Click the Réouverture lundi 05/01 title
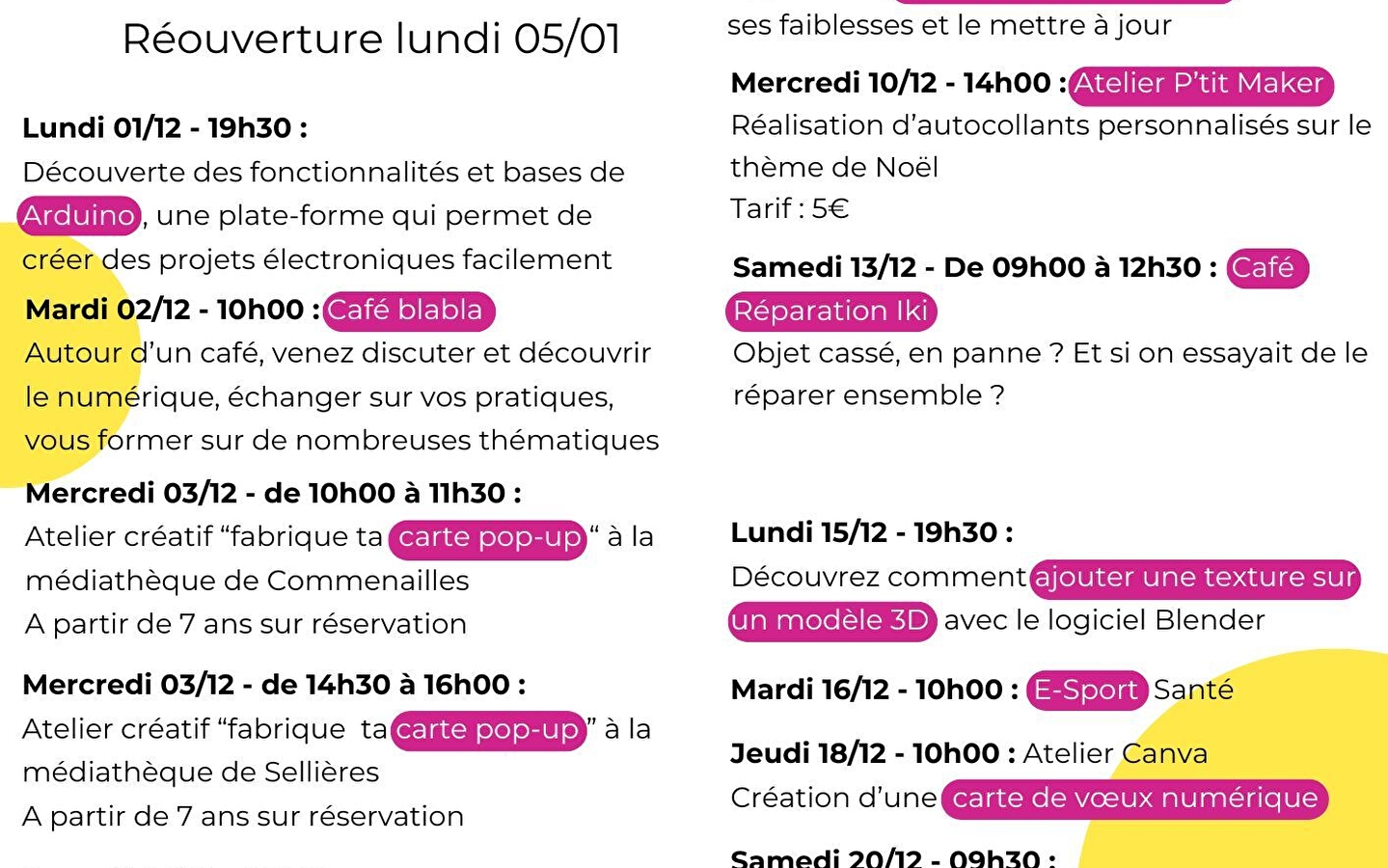 [371, 40]
